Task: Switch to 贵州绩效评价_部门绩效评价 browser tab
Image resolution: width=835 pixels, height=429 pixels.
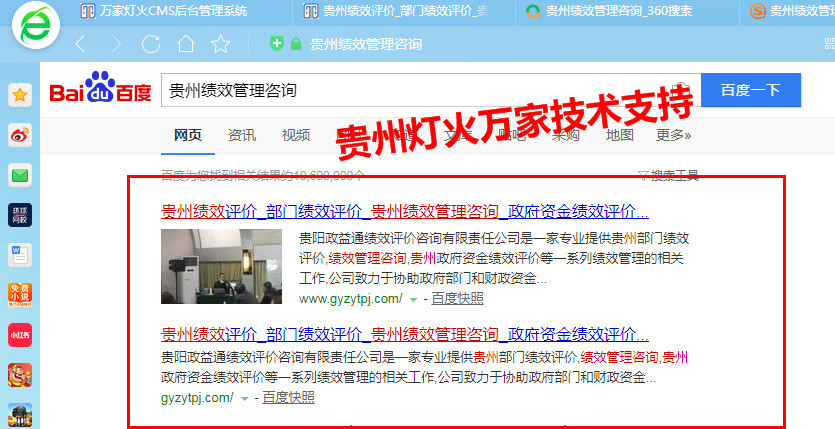Action: click(x=396, y=11)
